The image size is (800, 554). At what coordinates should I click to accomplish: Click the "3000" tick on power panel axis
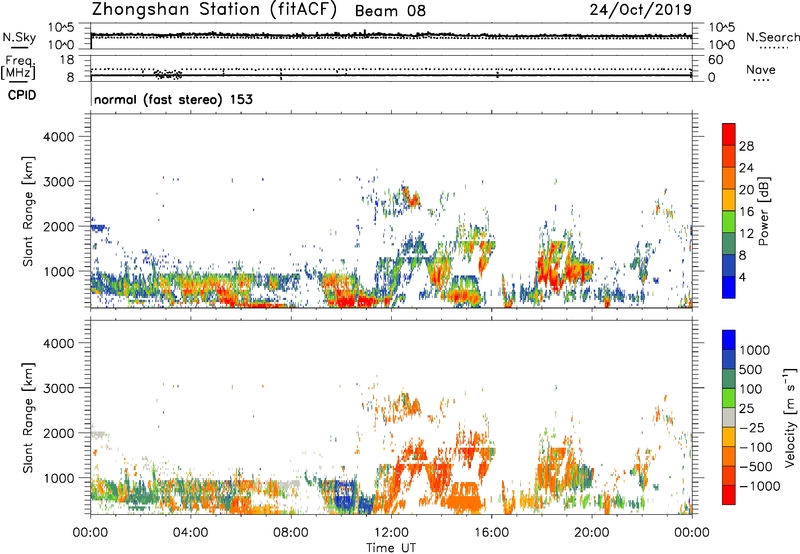pyautogui.click(x=58, y=182)
